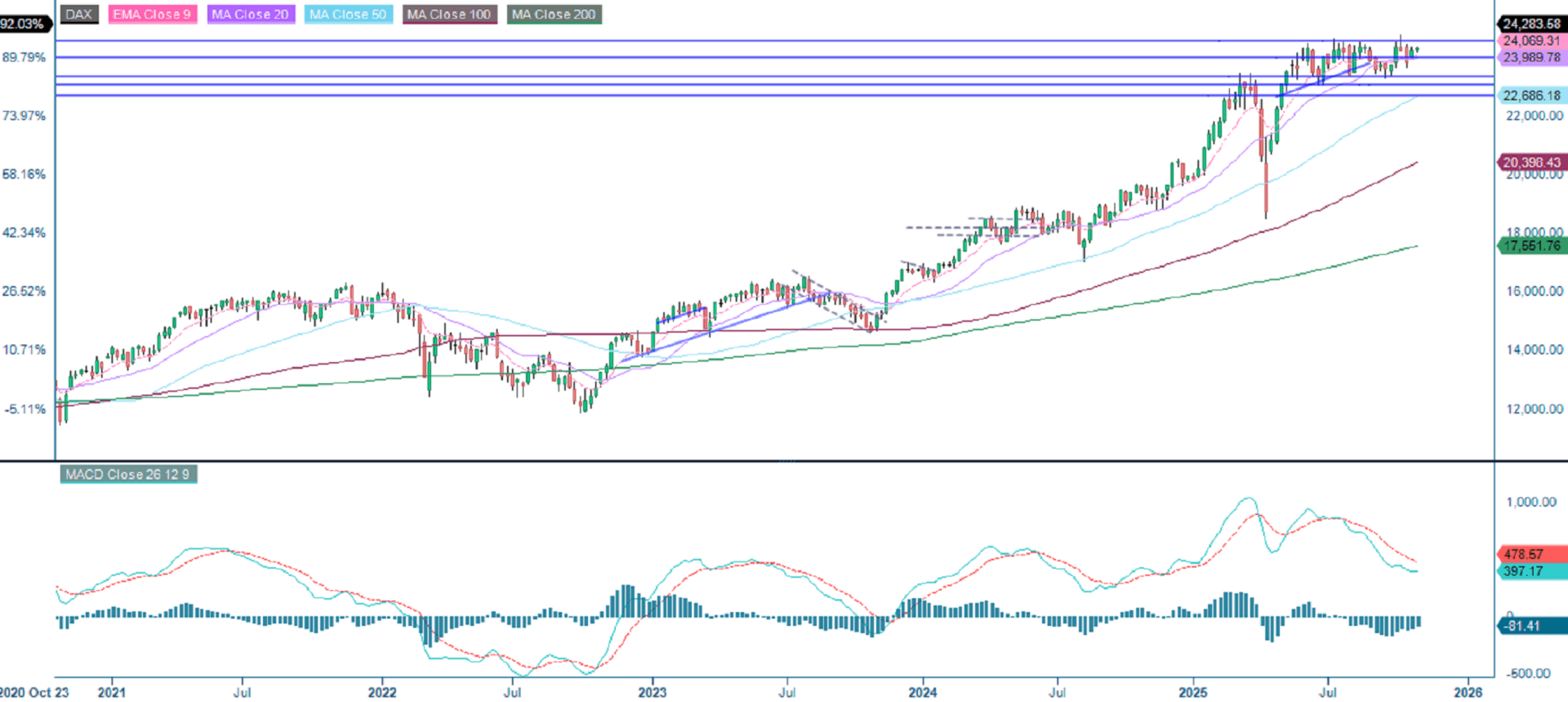Image resolution: width=1568 pixels, height=702 pixels.
Task: Select the MA Close 200 indicator label
Action: [x=554, y=15]
